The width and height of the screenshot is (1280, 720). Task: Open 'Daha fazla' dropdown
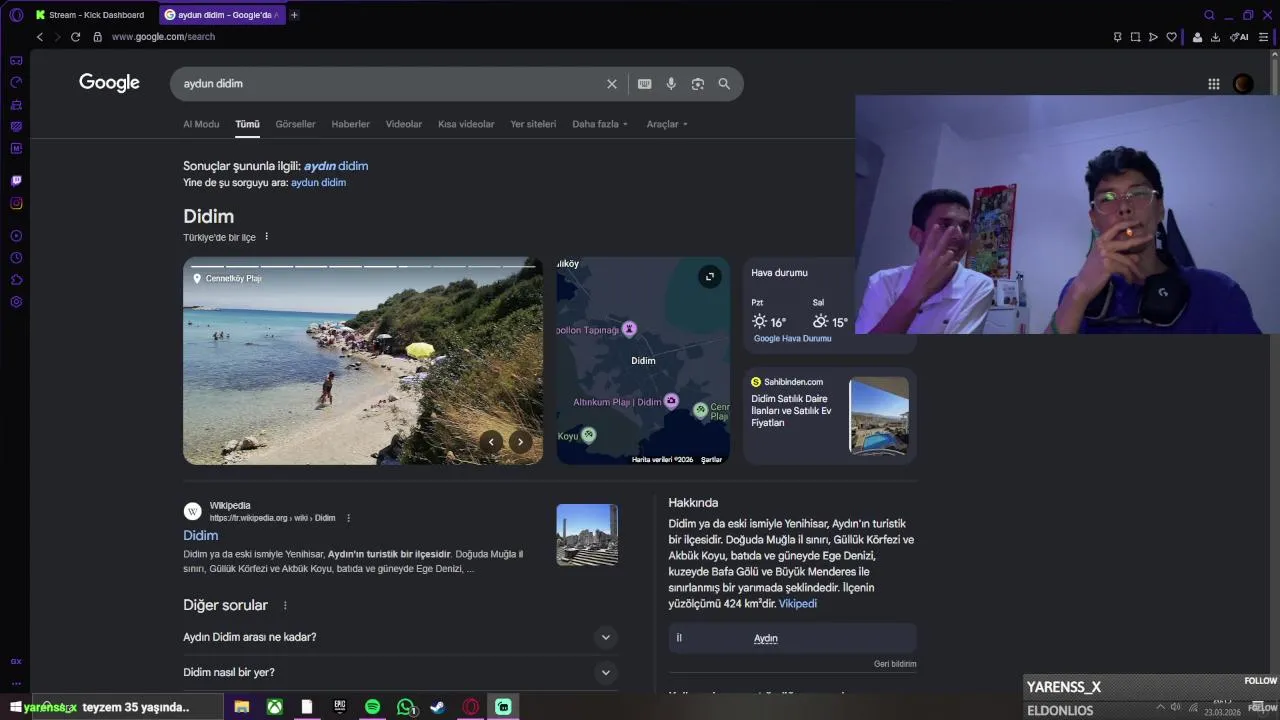600,124
